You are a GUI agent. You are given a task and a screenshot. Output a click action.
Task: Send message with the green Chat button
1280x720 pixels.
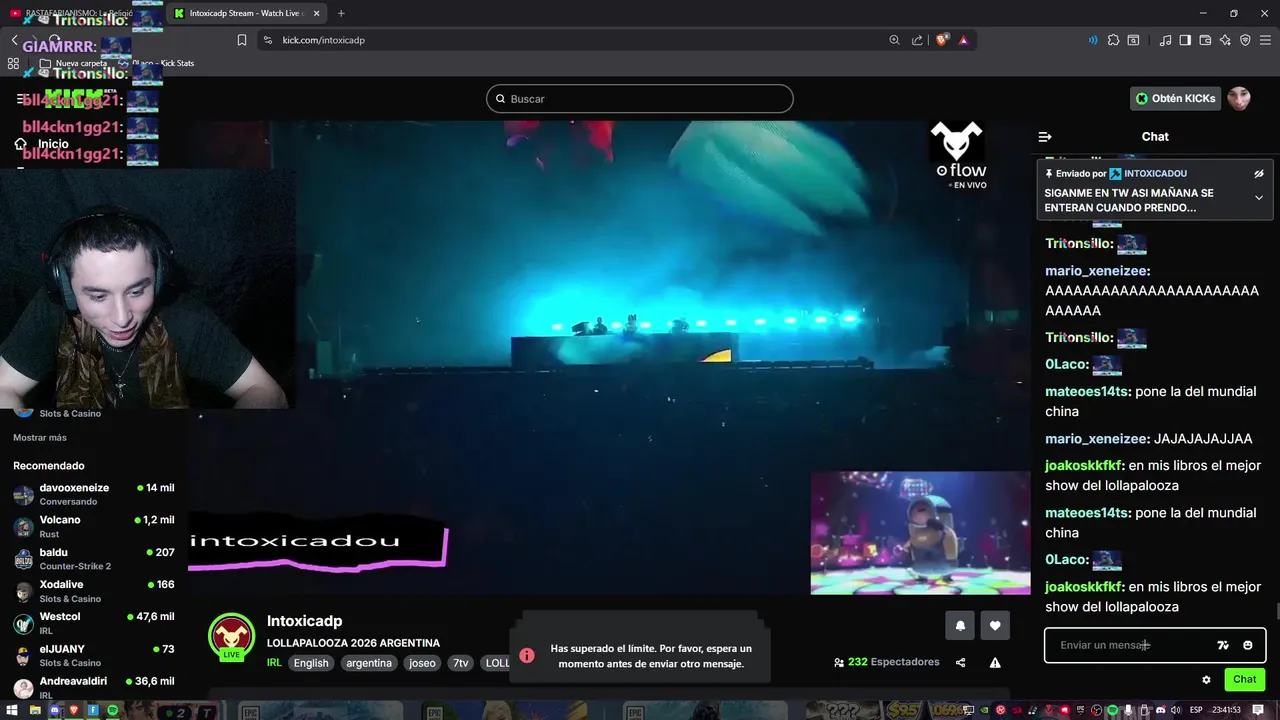click(x=1245, y=679)
